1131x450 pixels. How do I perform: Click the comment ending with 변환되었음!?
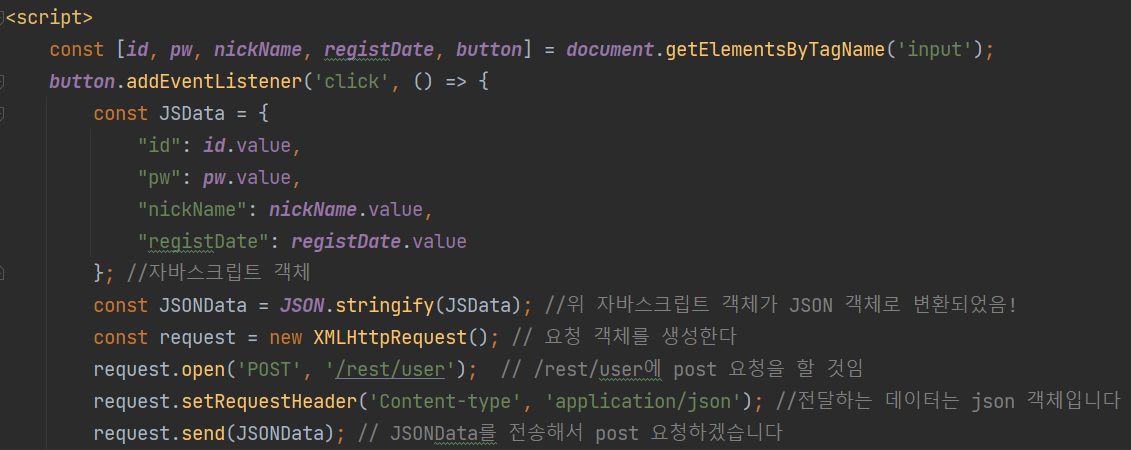click(x=780, y=305)
